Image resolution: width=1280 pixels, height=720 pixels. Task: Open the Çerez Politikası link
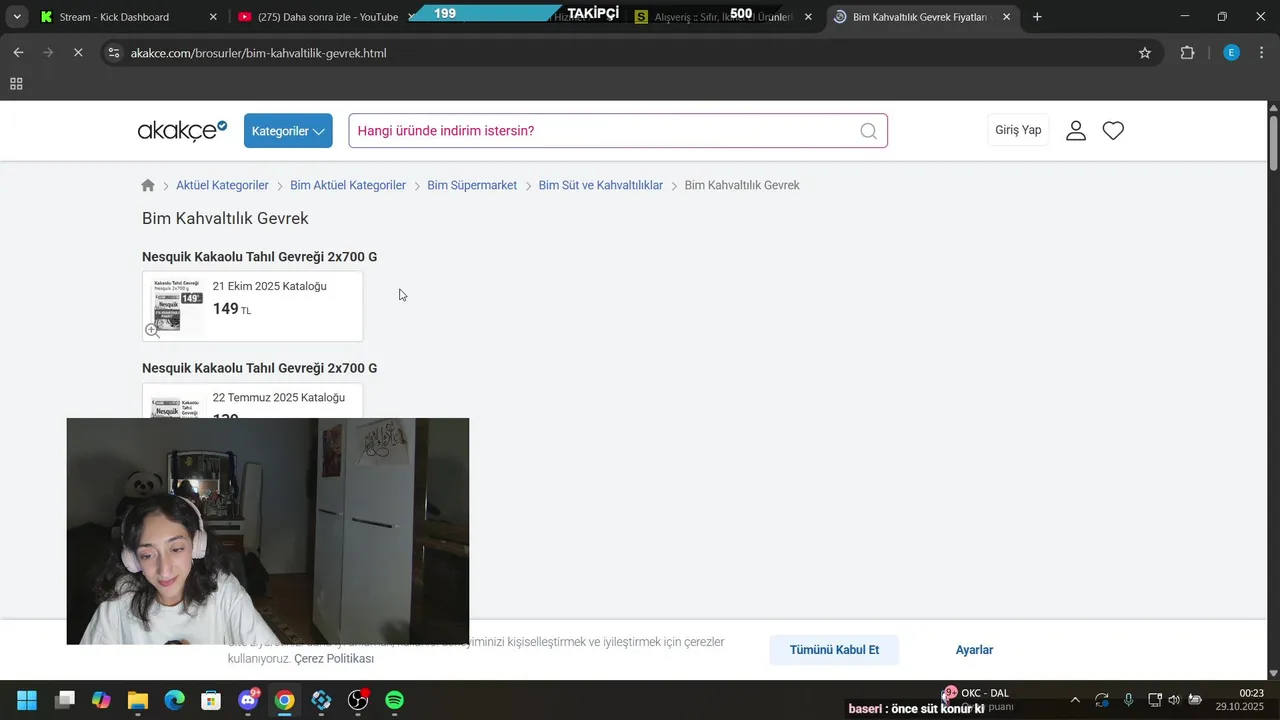click(x=334, y=659)
